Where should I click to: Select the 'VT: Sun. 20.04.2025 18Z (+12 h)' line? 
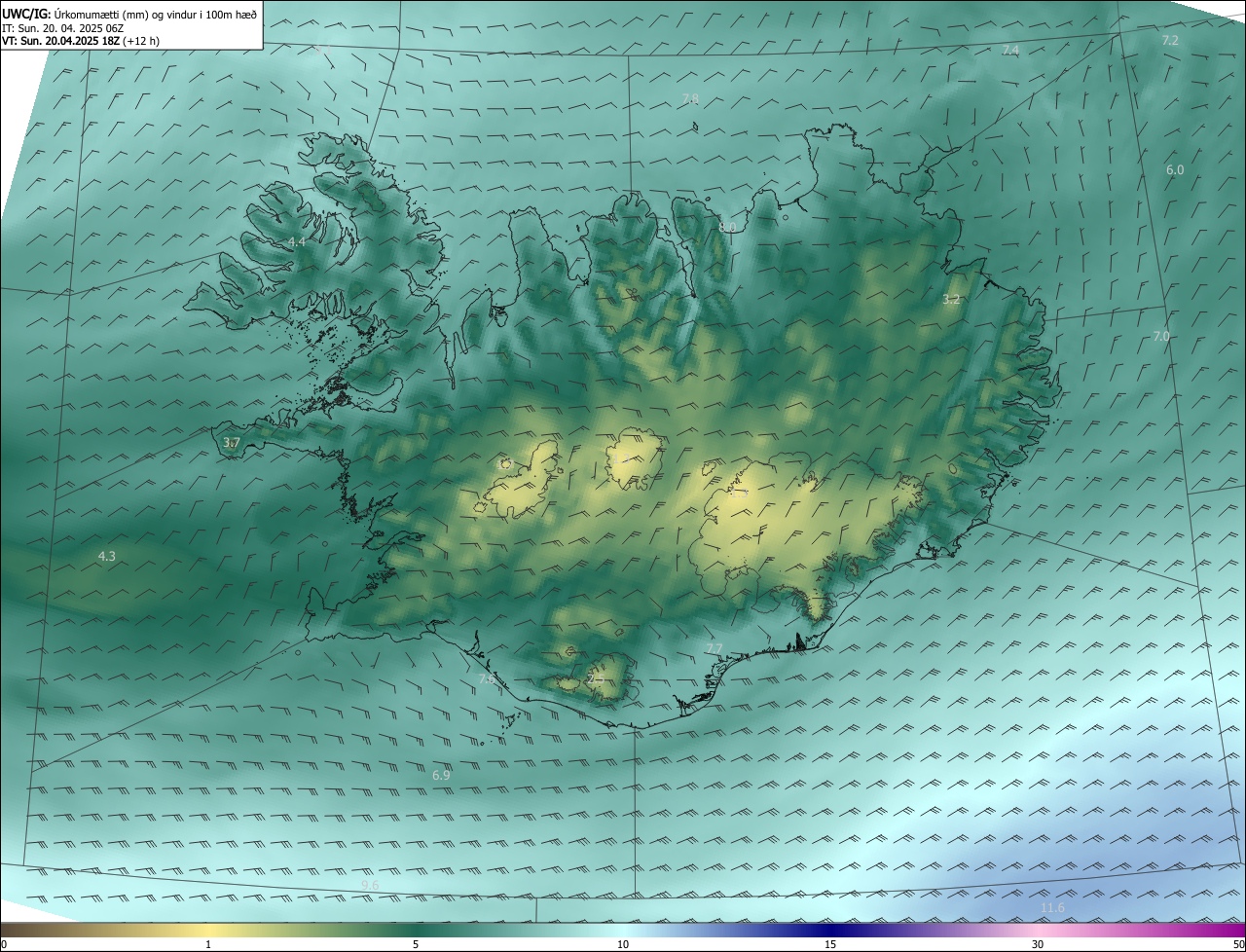pyautogui.click(x=81, y=41)
